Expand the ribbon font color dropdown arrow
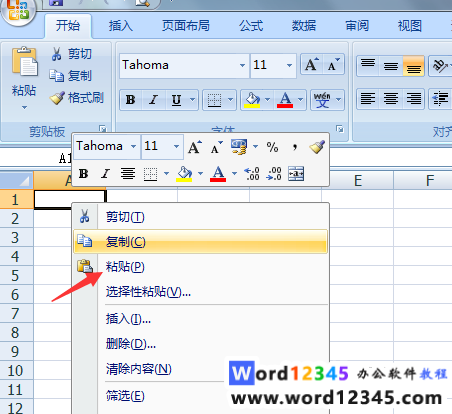The width and height of the screenshot is (452, 414). pyautogui.click(x=300, y=99)
